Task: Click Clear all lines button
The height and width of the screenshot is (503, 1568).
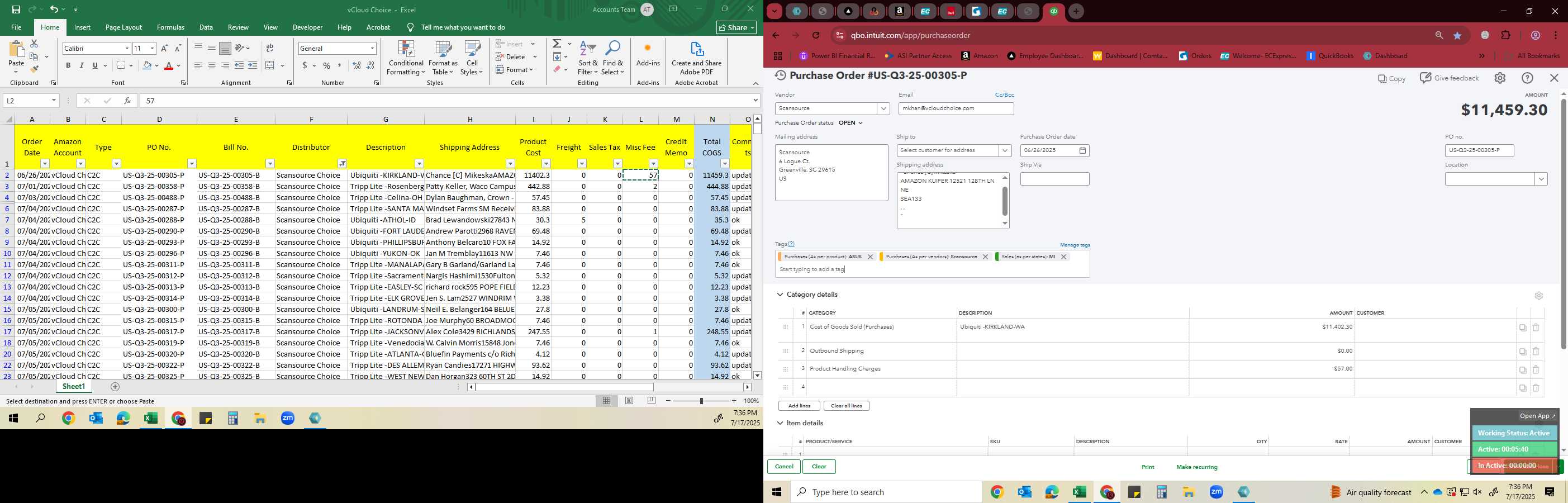Action: tap(846, 406)
